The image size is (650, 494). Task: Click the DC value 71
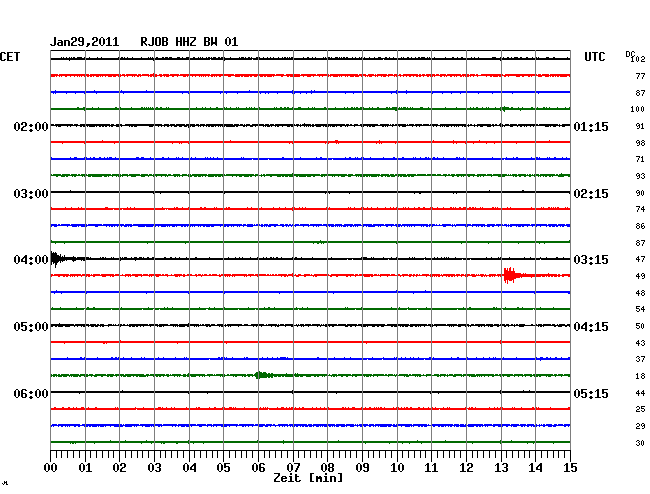640,159
